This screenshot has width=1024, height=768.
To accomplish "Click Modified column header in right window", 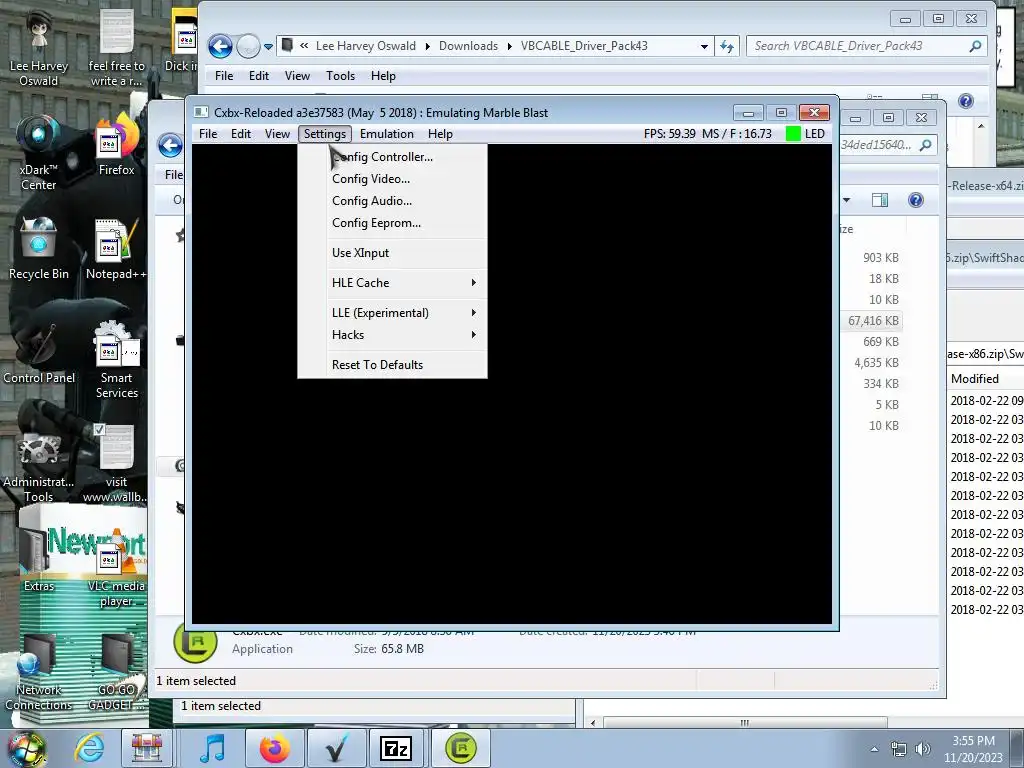I will pyautogui.click(x=974, y=379).
